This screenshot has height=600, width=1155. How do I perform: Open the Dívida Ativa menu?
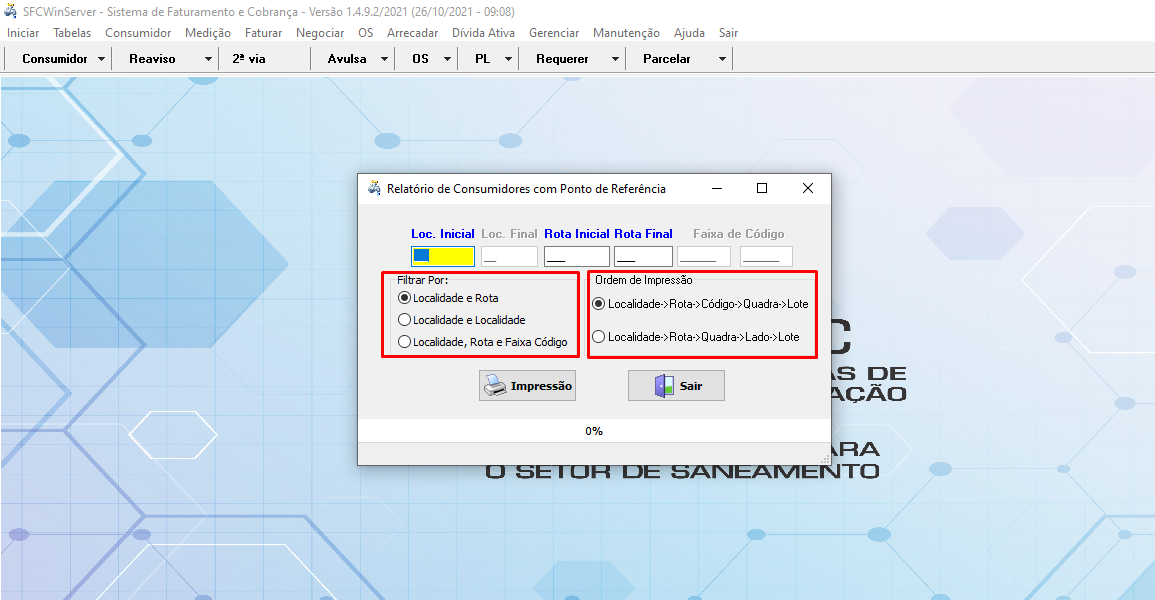483,33
